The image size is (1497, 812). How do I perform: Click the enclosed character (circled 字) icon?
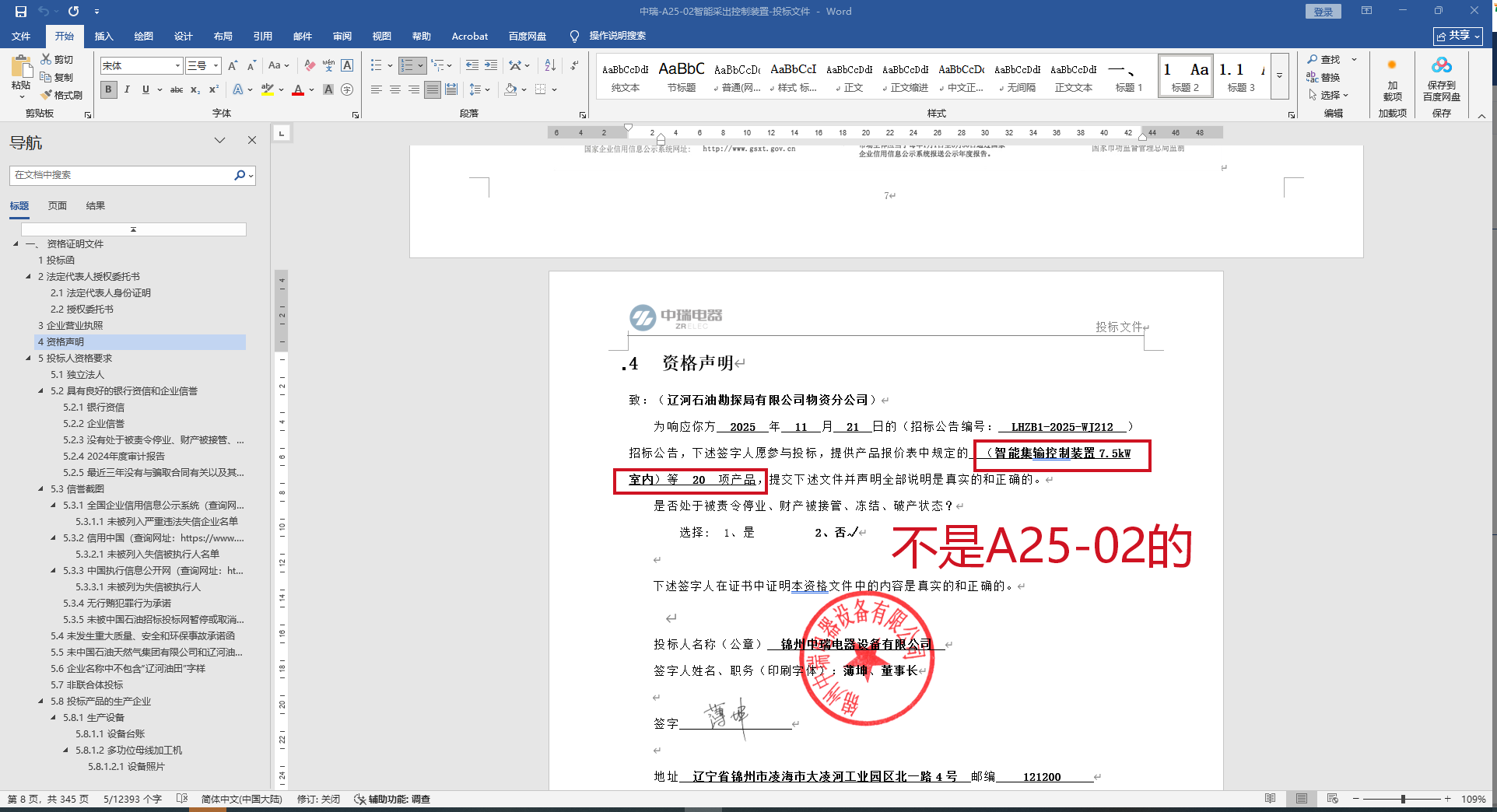coord(347,89)
